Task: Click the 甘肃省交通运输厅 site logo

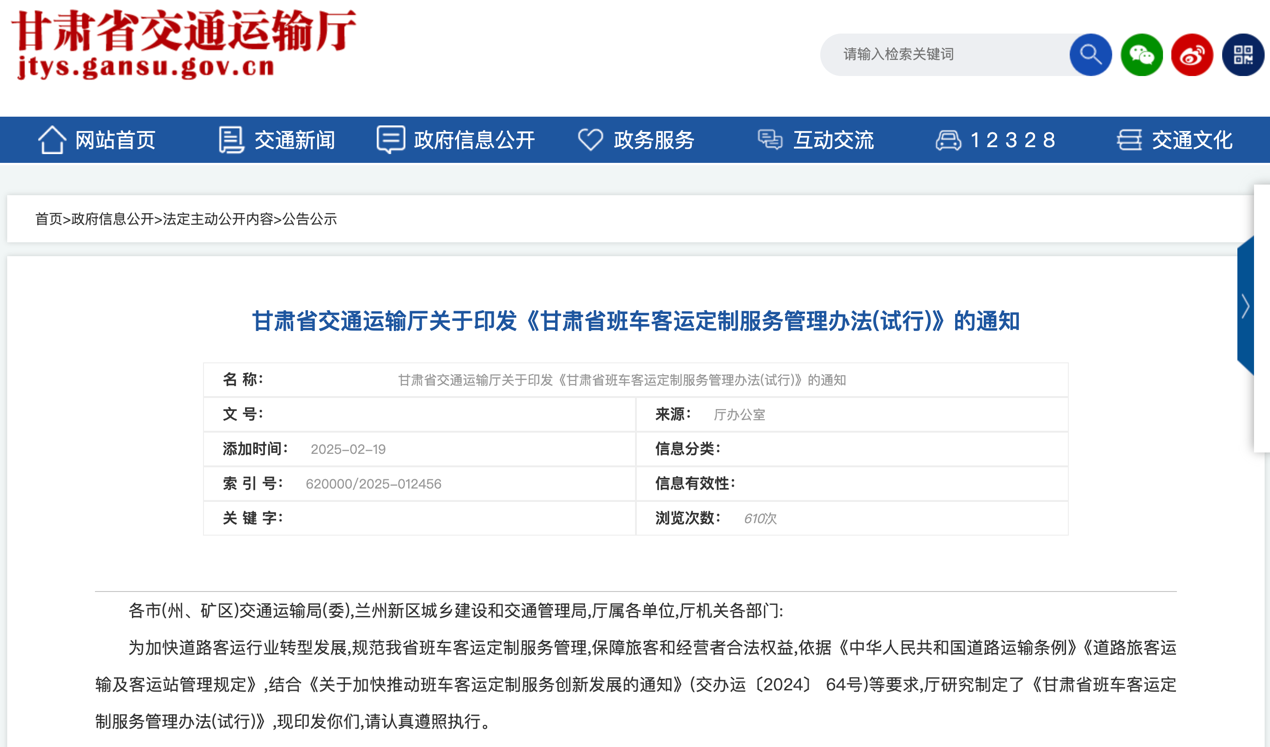Action: pos(184,44)
